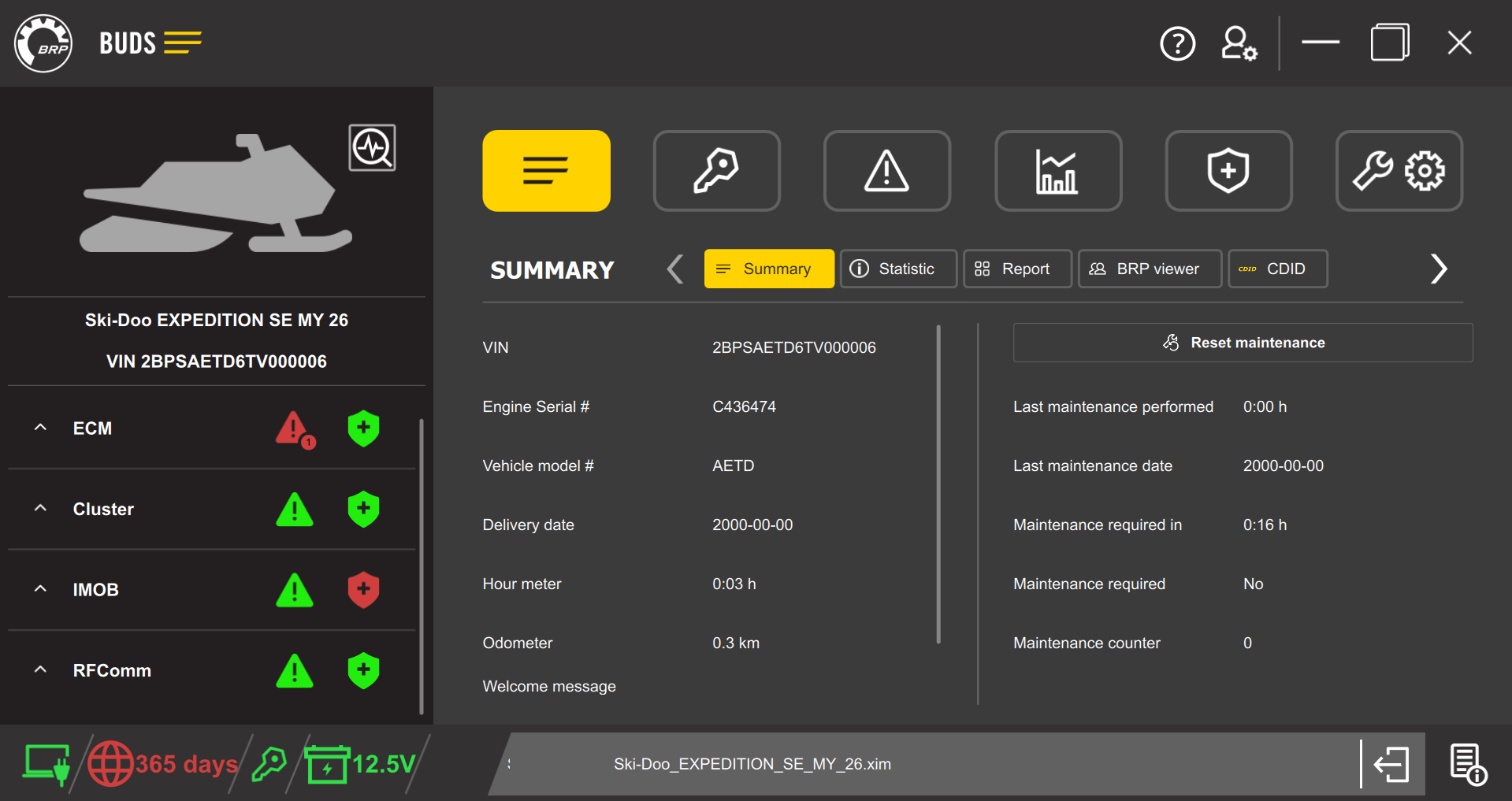Collapse the ECM section
The width and height of the screenshot is (1512, 801).
(x=40, y=428)
